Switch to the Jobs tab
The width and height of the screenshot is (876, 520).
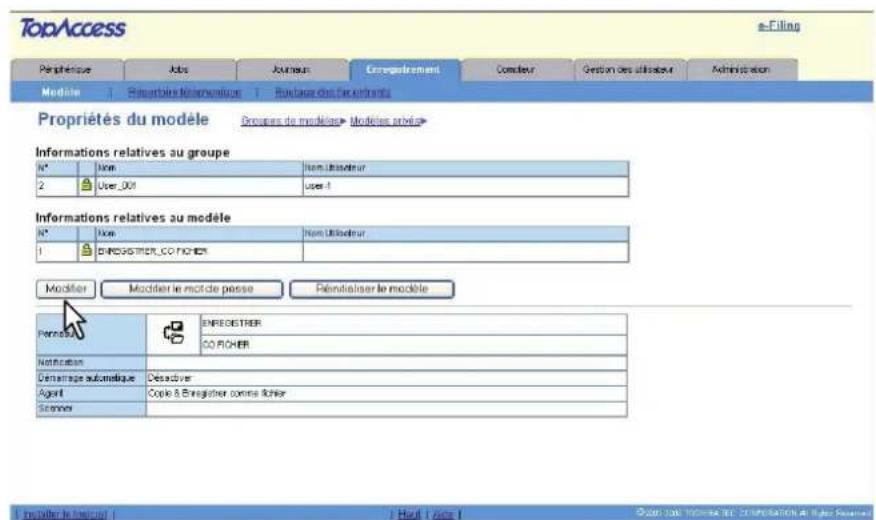(x=179, y=70)
